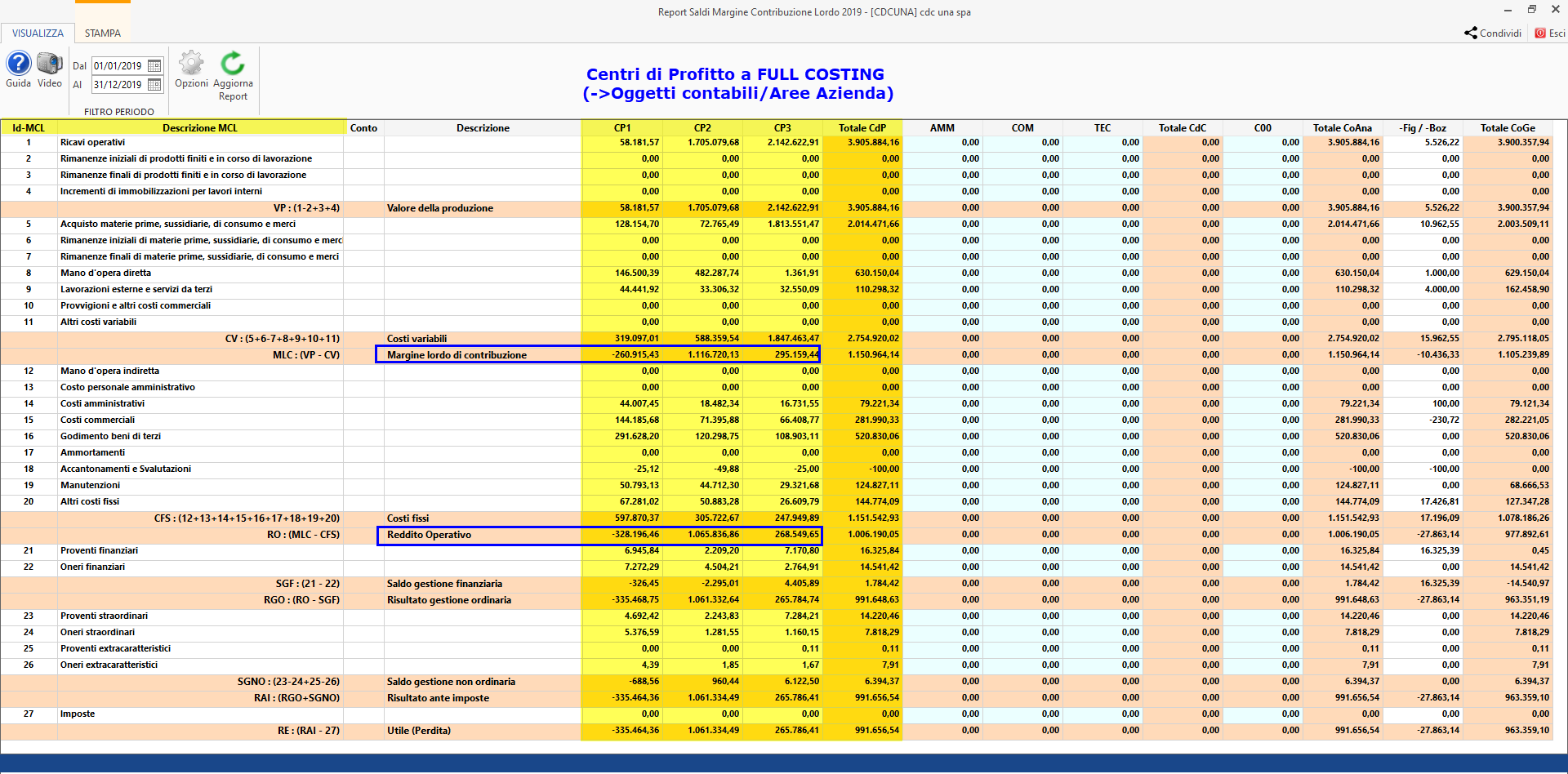Open calendar picker for Al date
This screenshot has width=1568, height=774.
click(x=154, y=85)
